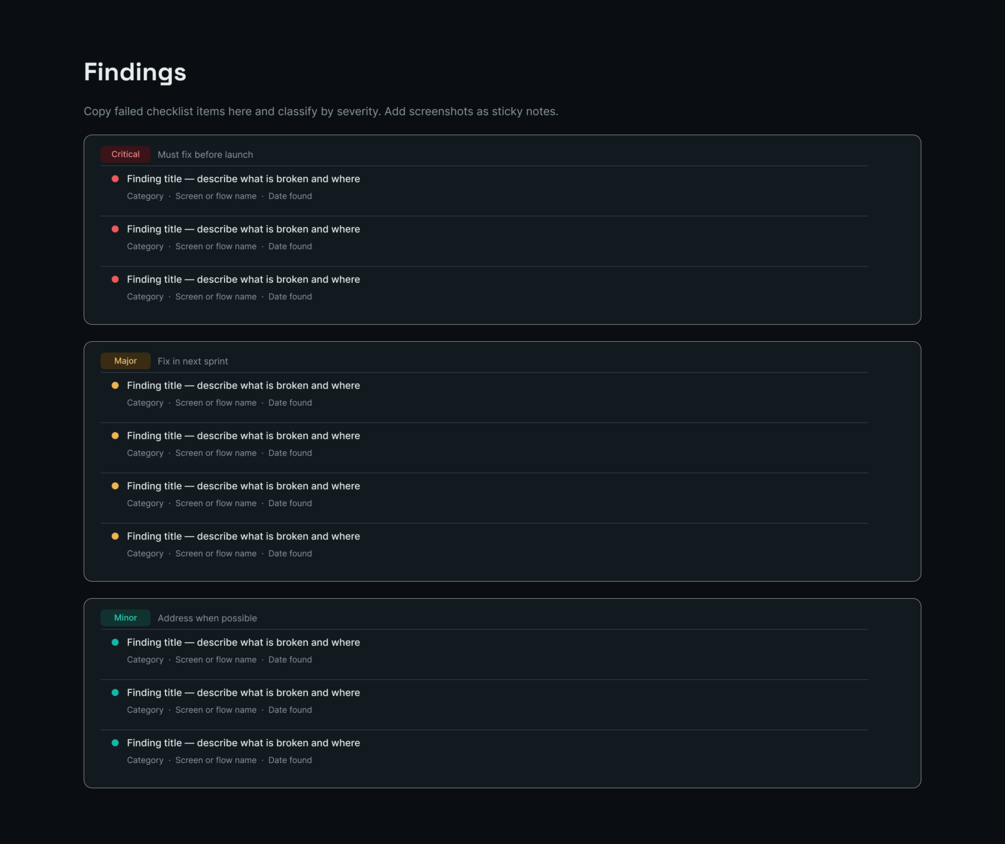Select the Major severity badge
Image resolution: width=1005 pixels, height=844 pixels.
point(126,361)
